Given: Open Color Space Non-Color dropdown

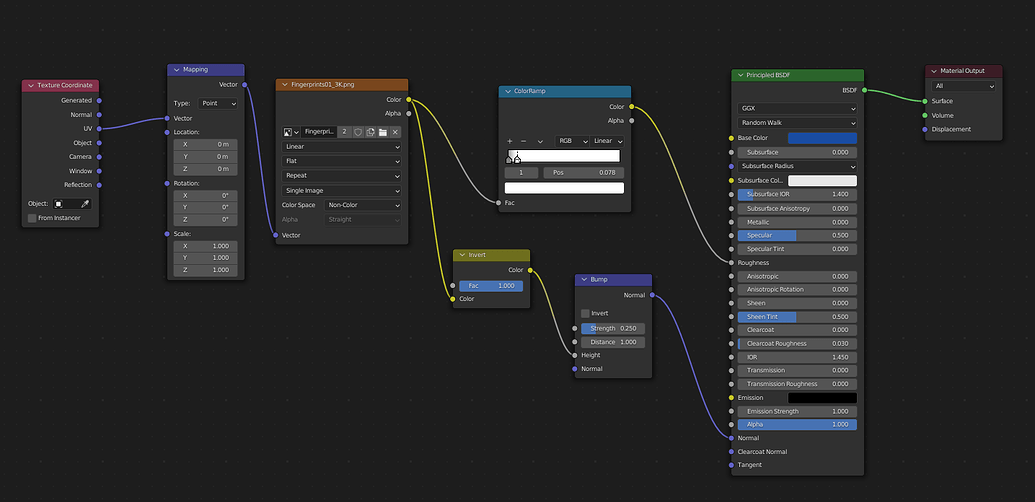Looking at the screenshot, I should (x=363, y=205).
